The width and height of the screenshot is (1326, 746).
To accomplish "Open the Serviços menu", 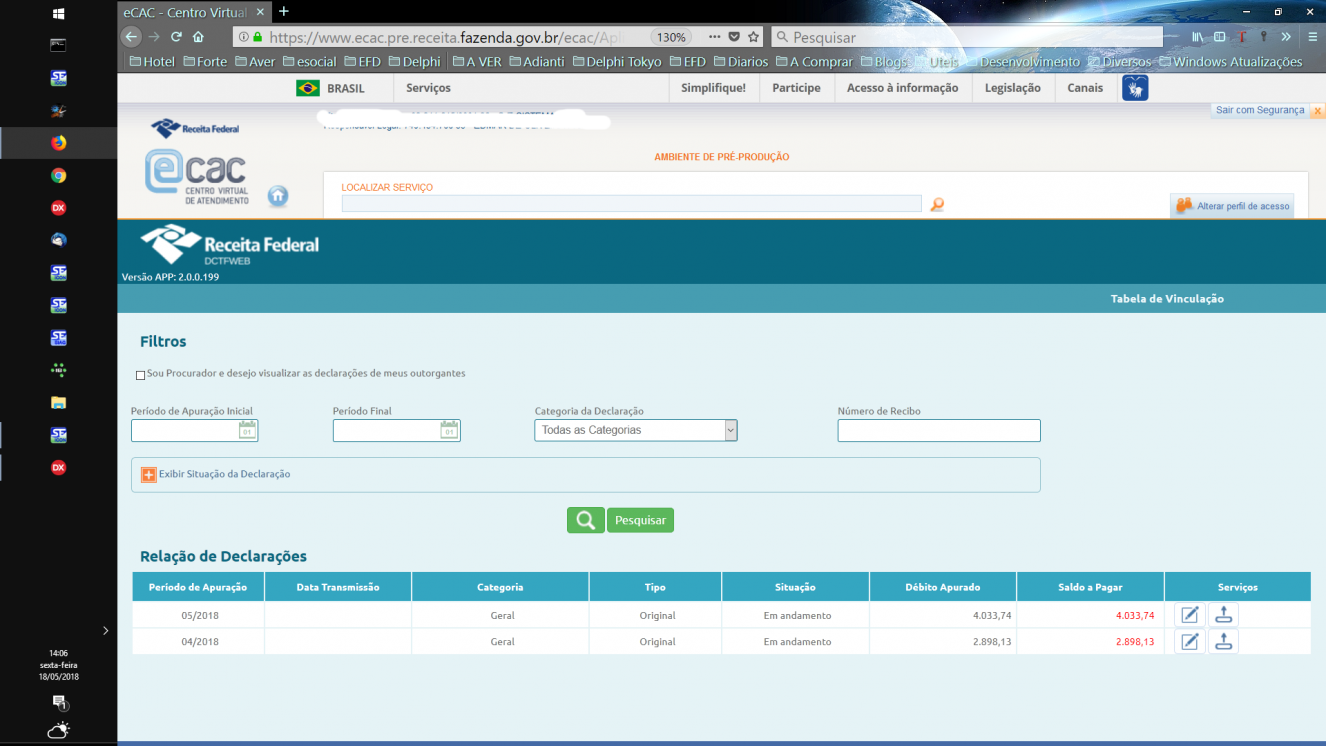I will 428,88.
